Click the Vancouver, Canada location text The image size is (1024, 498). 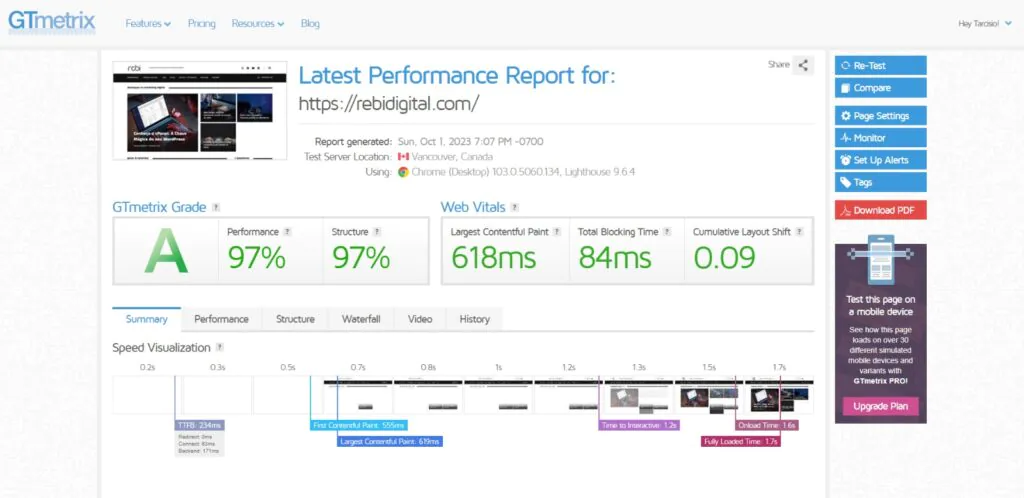[452, 157]
